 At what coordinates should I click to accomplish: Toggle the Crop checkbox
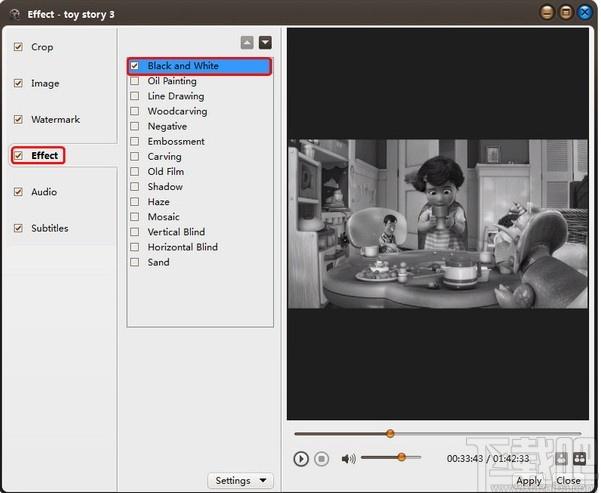point(18,47)
